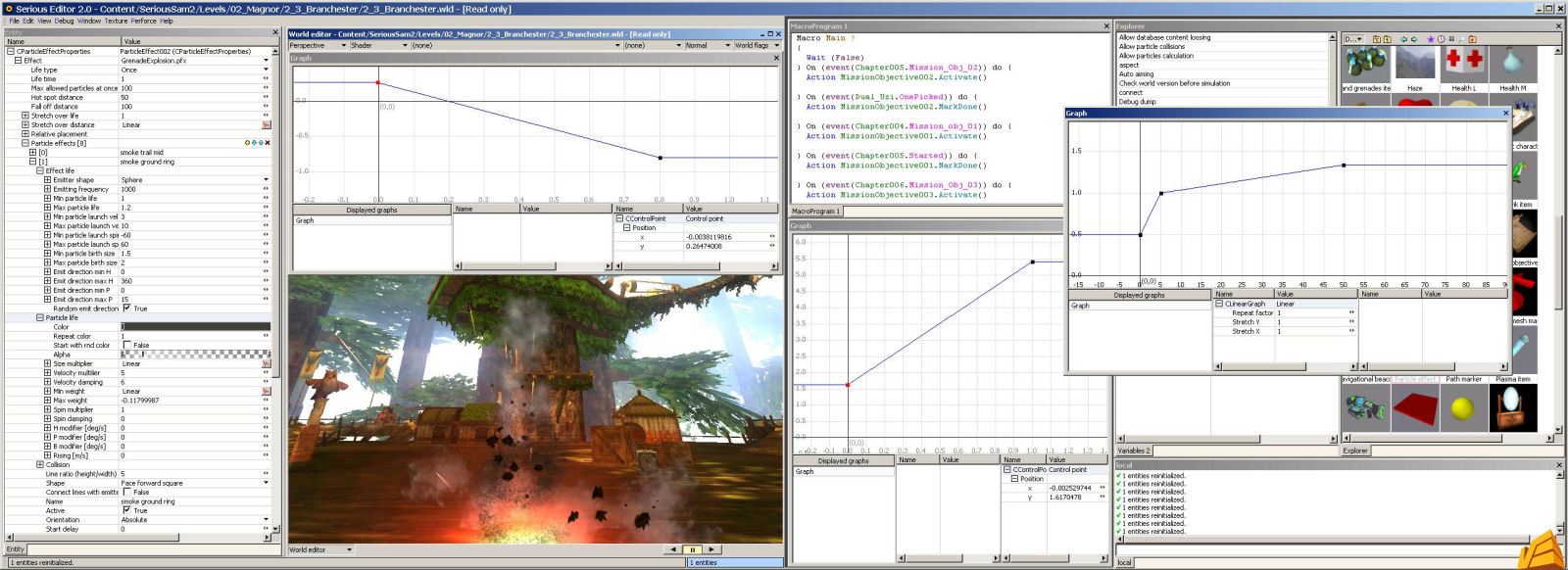Expand the Stretch over life property

click(x=25, y=116)
